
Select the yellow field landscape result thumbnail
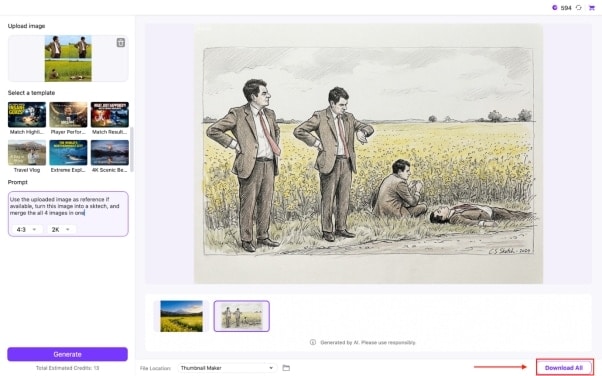click(181, 316)
